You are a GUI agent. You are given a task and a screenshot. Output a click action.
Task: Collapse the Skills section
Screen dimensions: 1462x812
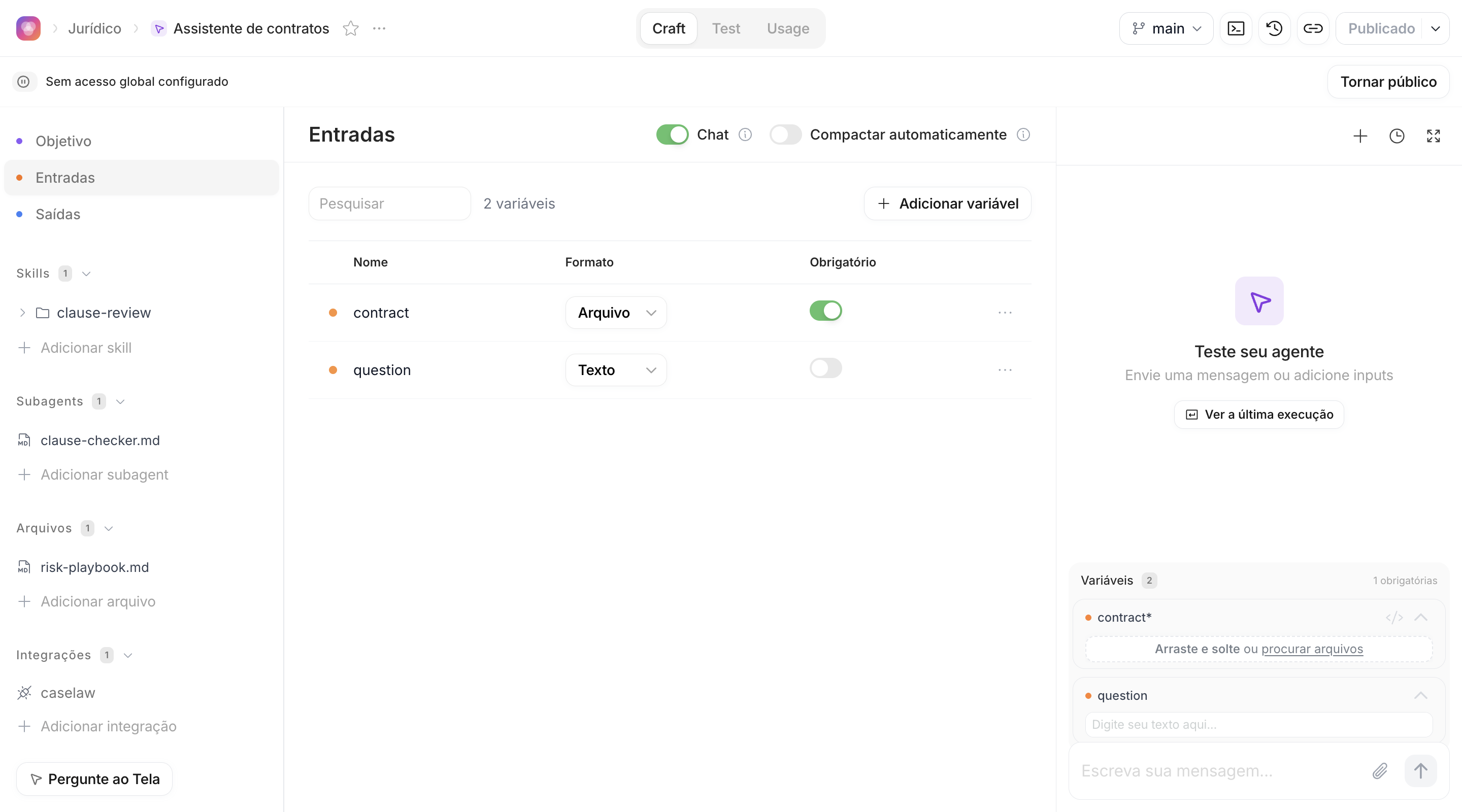click(86, 274)
